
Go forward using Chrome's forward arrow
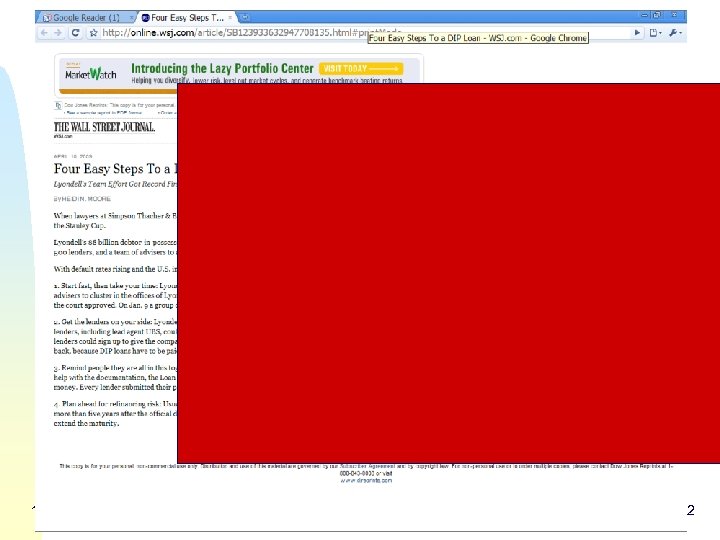[x=58, y=33]
